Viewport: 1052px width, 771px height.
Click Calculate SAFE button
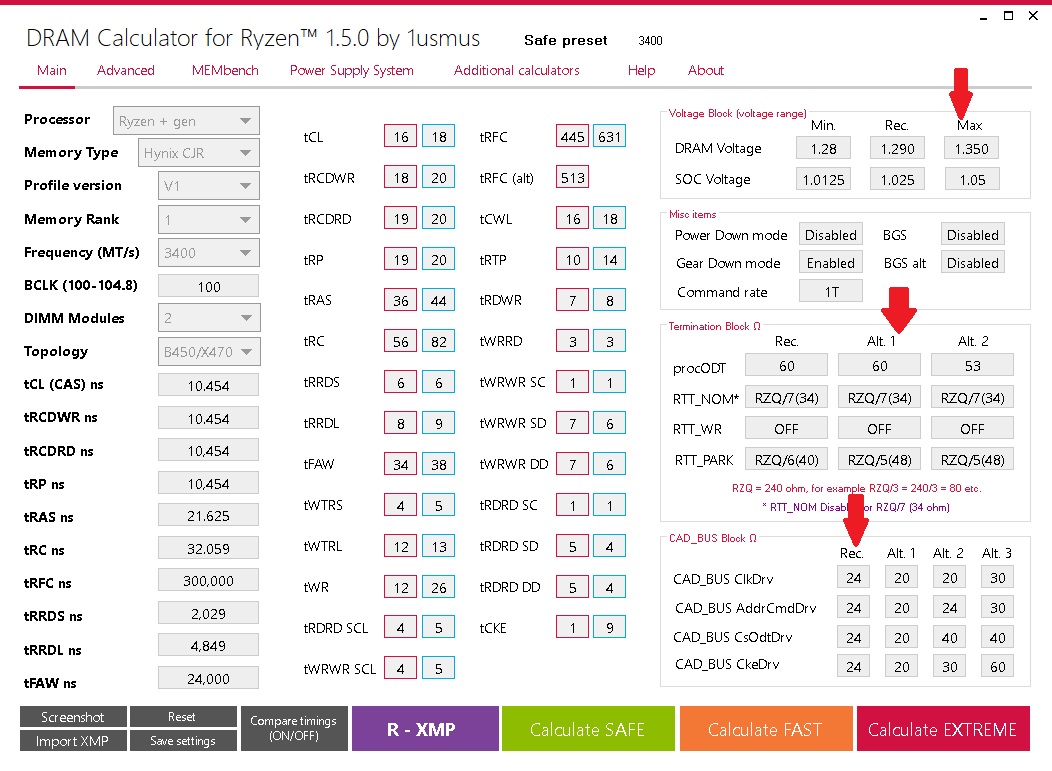588,729
